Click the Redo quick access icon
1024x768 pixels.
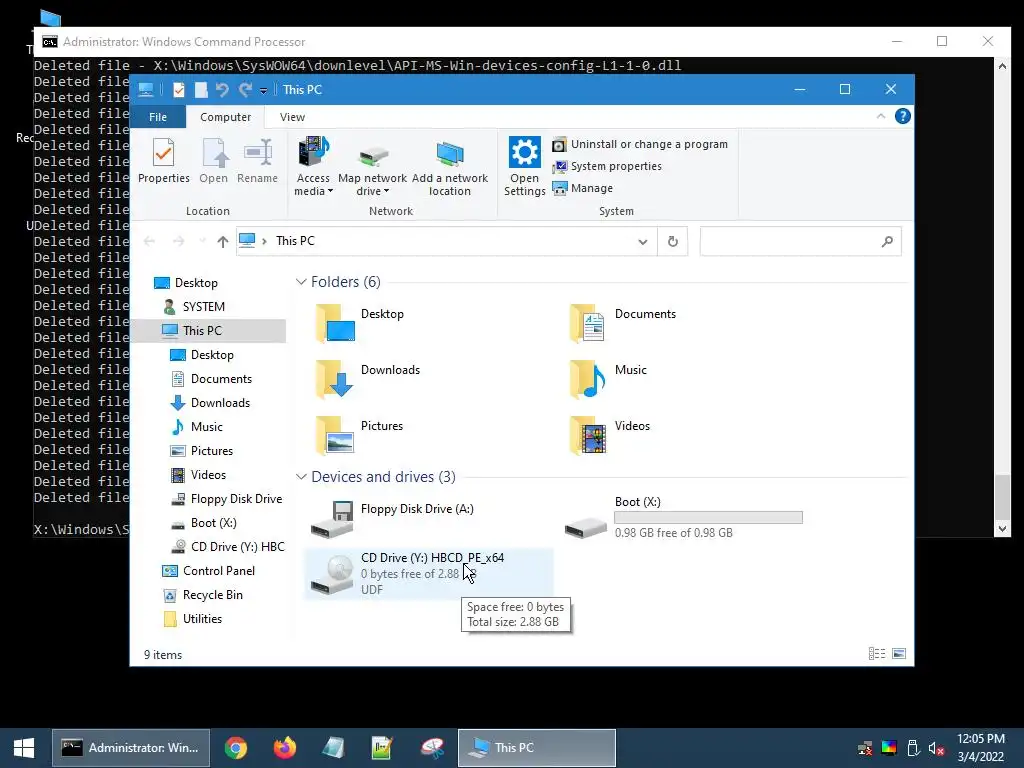click(245, 89)
